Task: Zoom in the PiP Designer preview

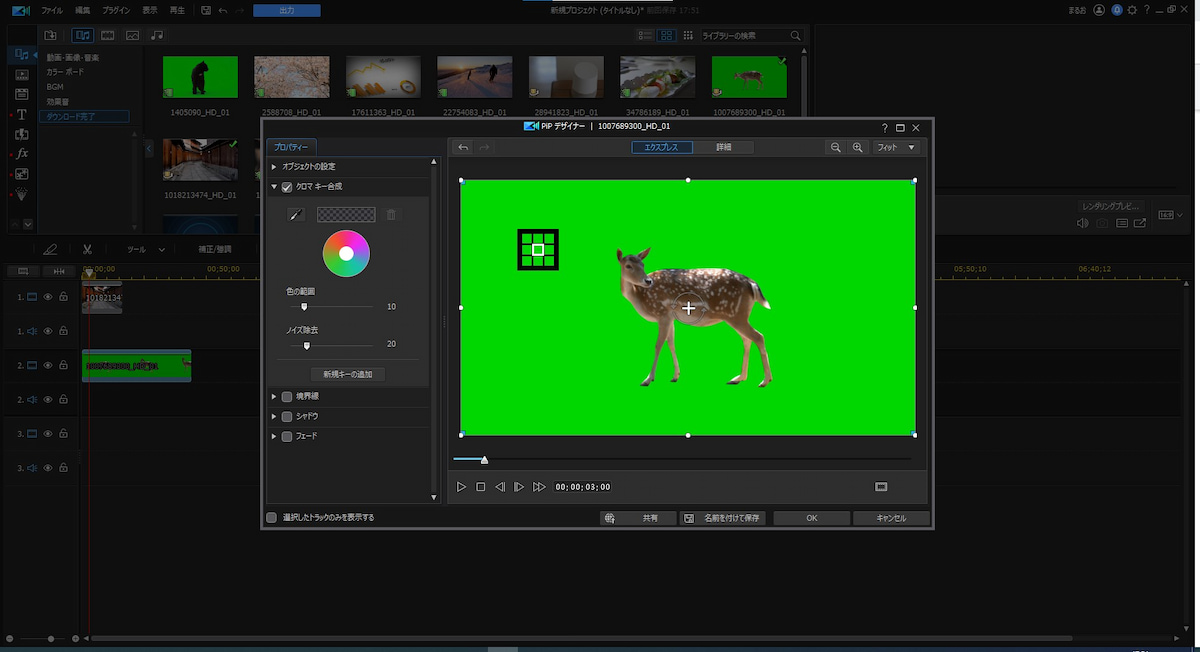Action: tap(857, 148)
